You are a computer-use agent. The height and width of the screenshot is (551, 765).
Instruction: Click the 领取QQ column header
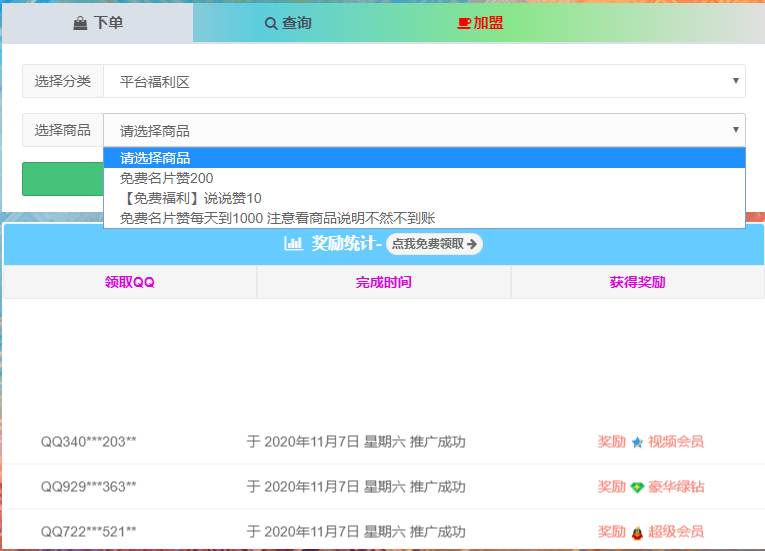(x=130, y=282)
